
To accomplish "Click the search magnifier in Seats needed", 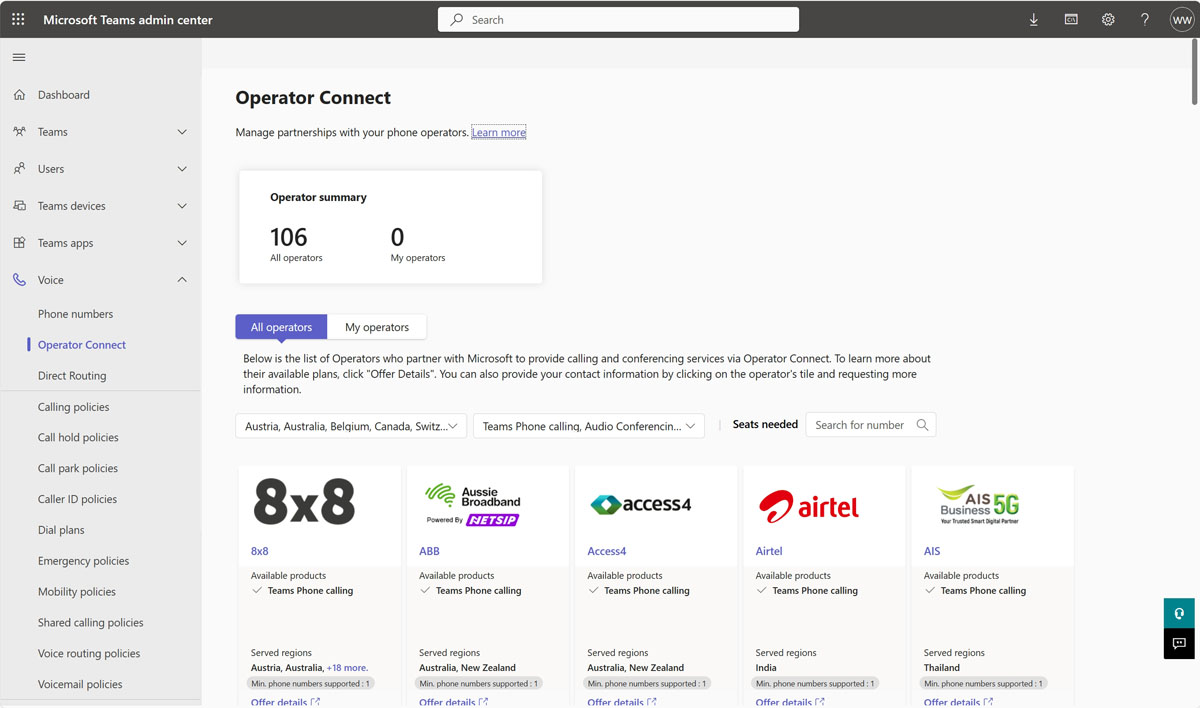I will coord(922,425).
